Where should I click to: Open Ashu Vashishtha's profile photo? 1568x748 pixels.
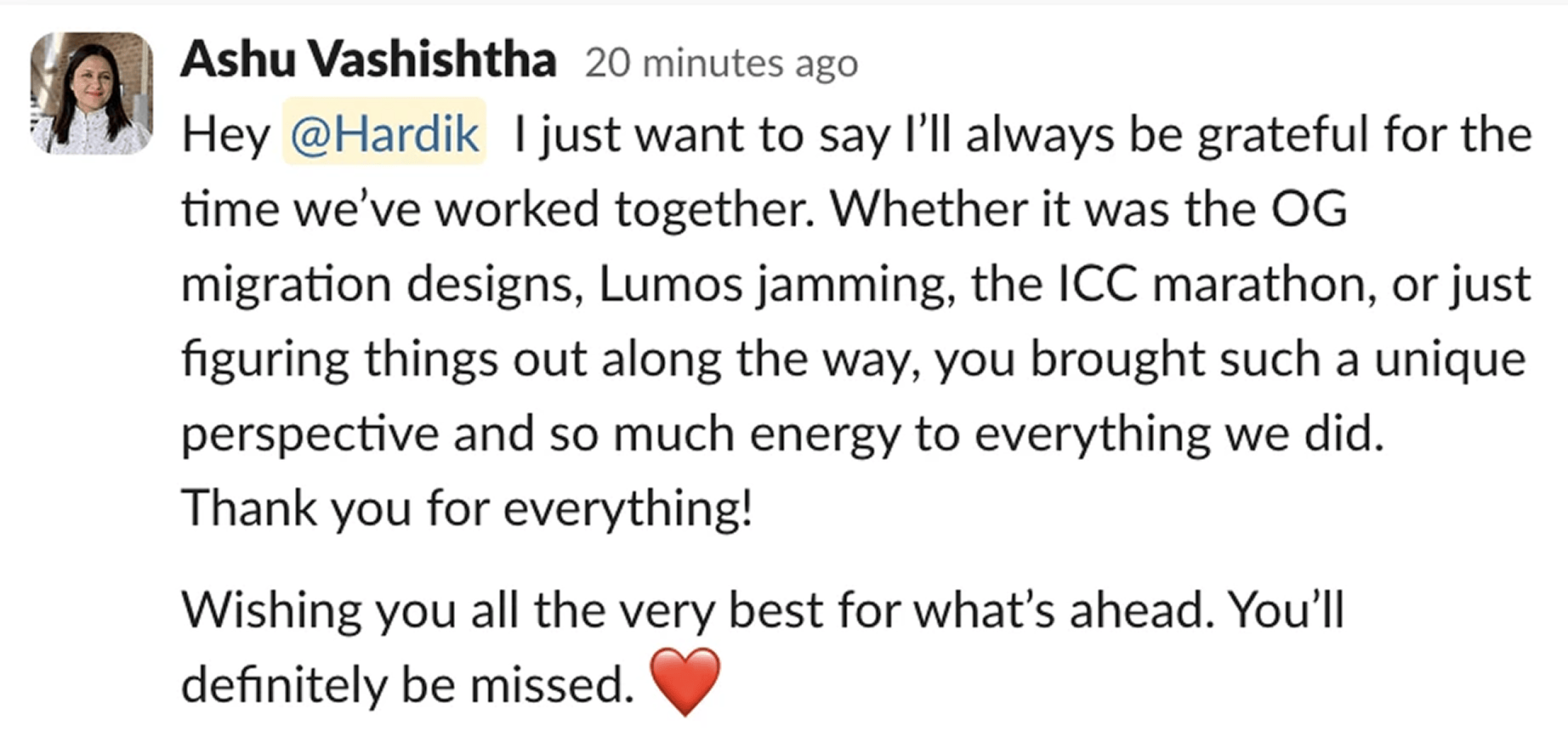click(x=92, y=93)
